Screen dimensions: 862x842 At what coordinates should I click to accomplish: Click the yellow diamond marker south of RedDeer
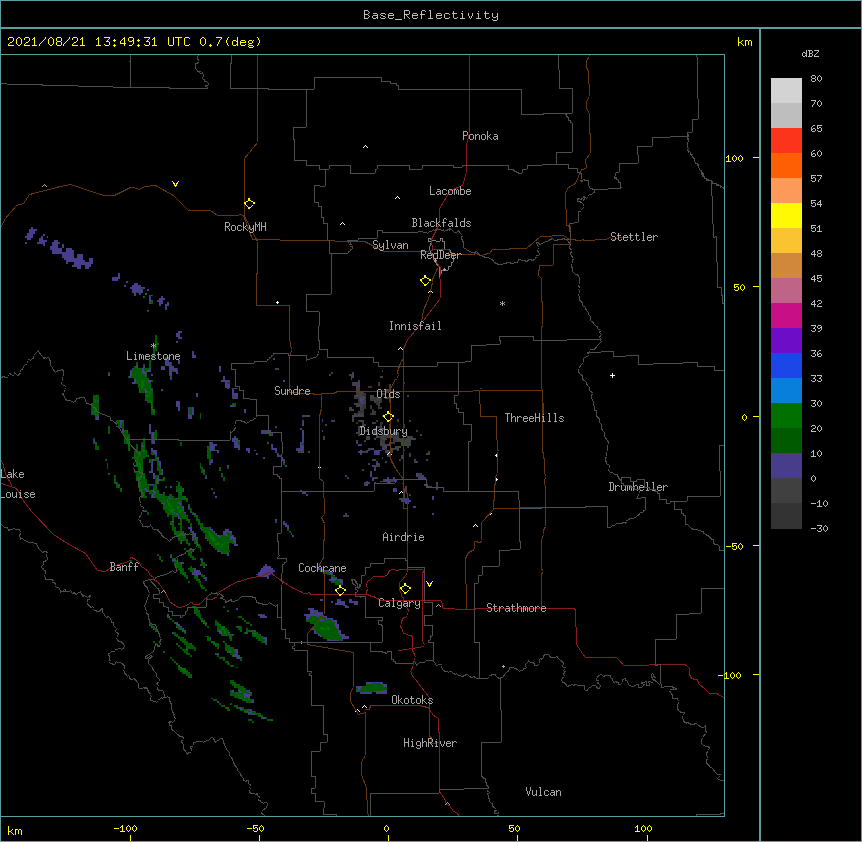tap(425, 281)
